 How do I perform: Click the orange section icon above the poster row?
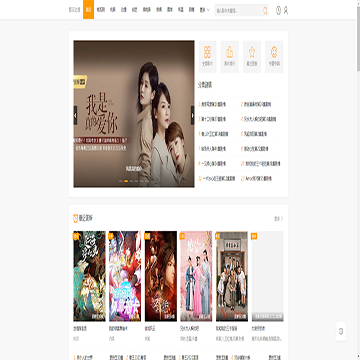(75, 218)
